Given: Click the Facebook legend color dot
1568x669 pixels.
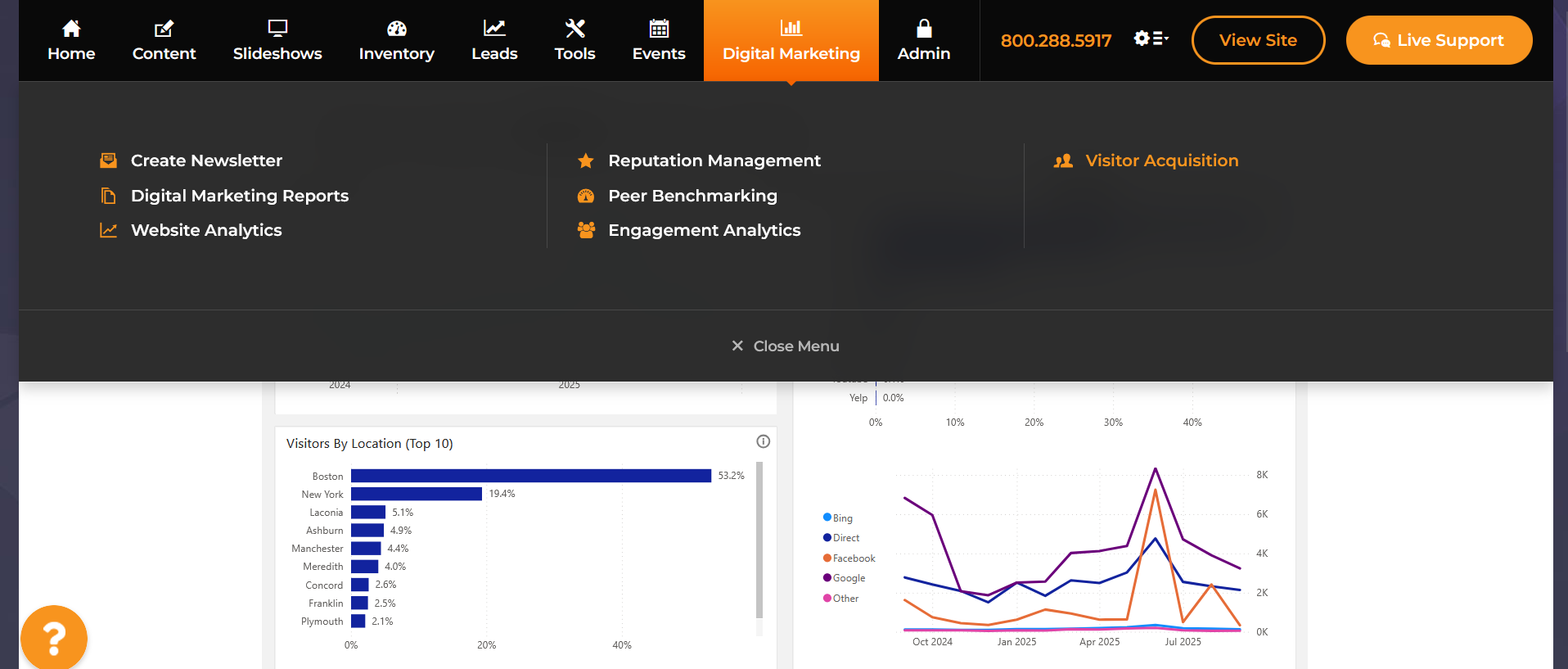Looking at the screenshot, I should pos(827,558).
